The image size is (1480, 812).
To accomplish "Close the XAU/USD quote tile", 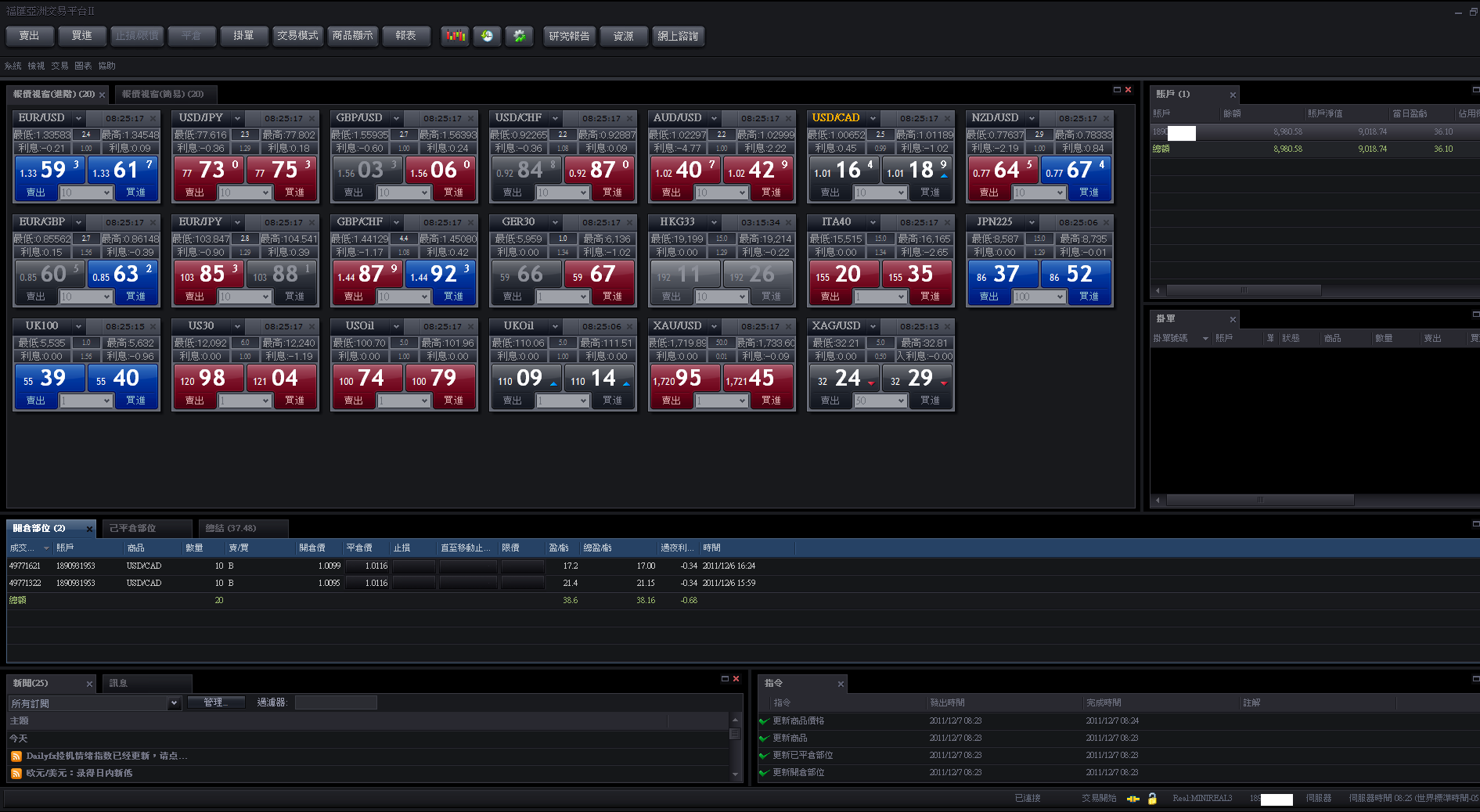I will click(x=788, y=326).
